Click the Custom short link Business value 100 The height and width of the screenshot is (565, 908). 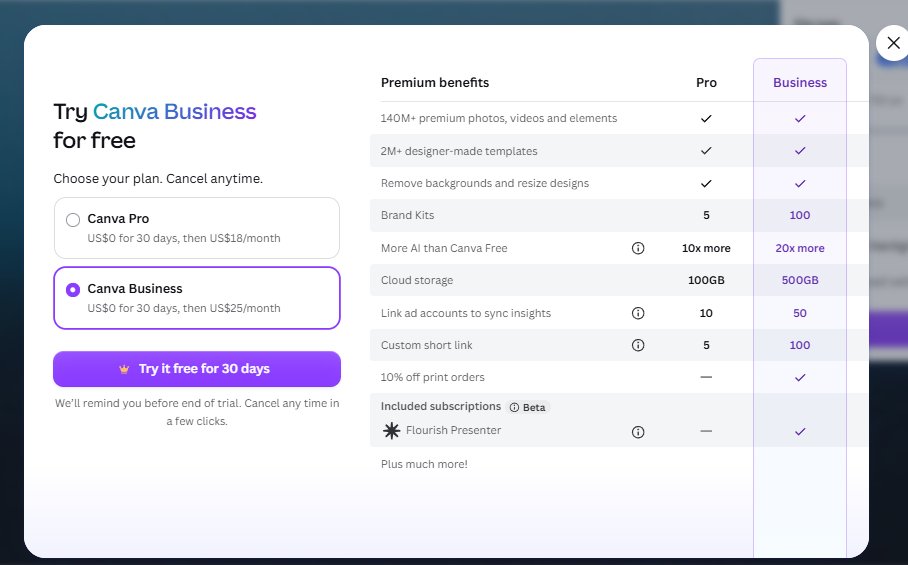[800, 345]
